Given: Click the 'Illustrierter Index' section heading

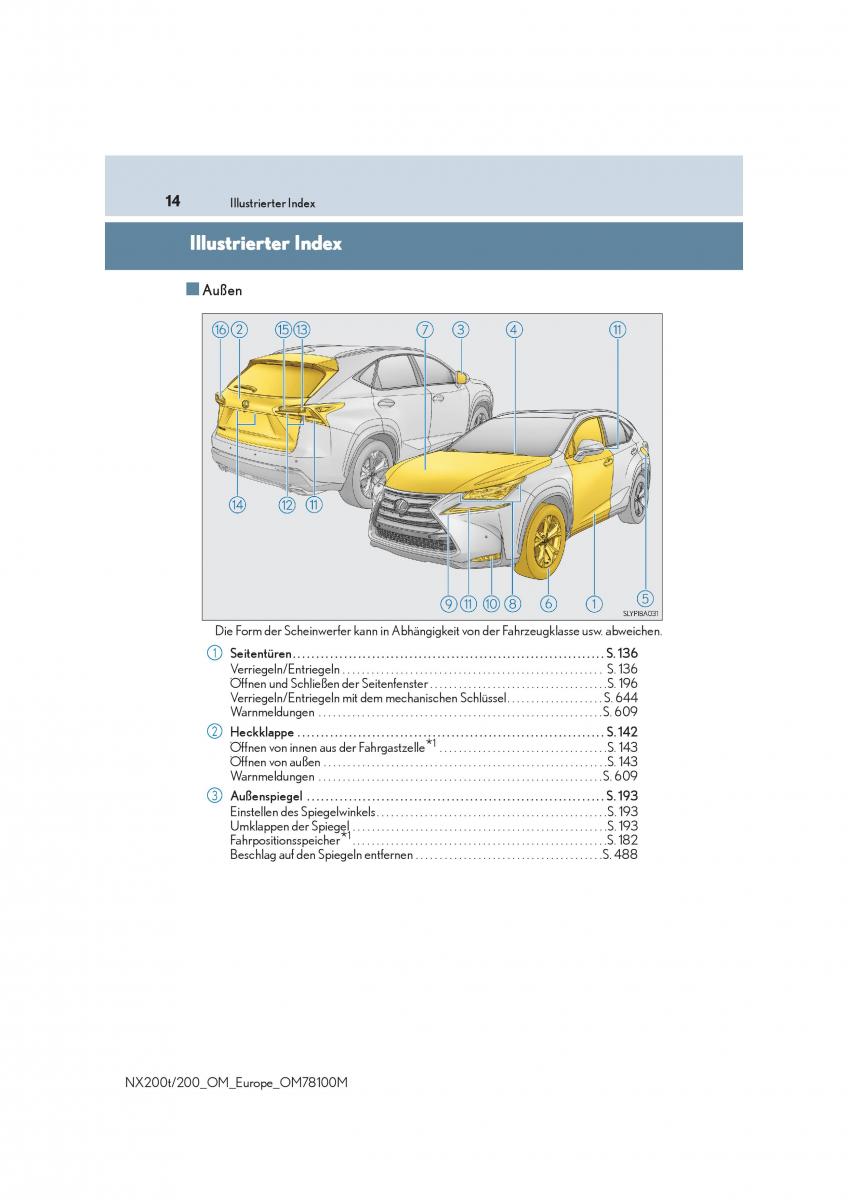Looking at the screenshot, I should pos(265,243).
